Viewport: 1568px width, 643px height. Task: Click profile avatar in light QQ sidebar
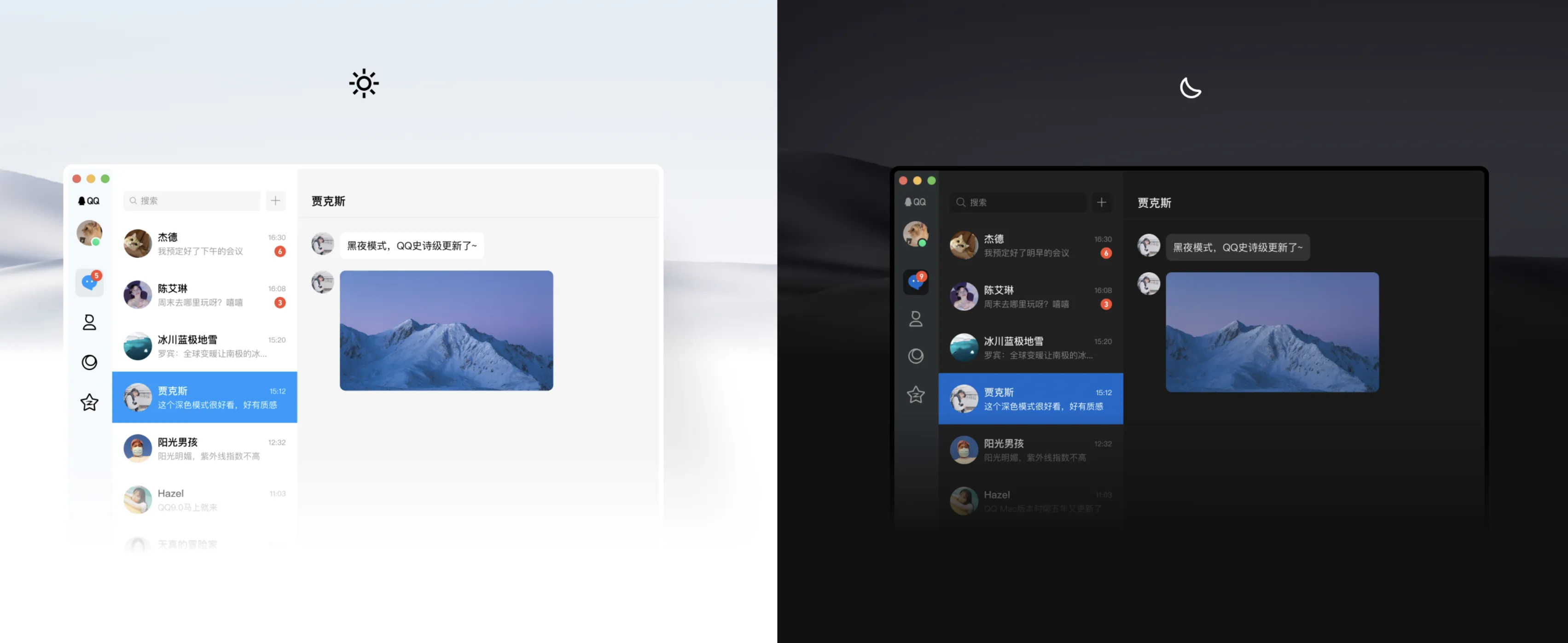click(x=89, y=233)
